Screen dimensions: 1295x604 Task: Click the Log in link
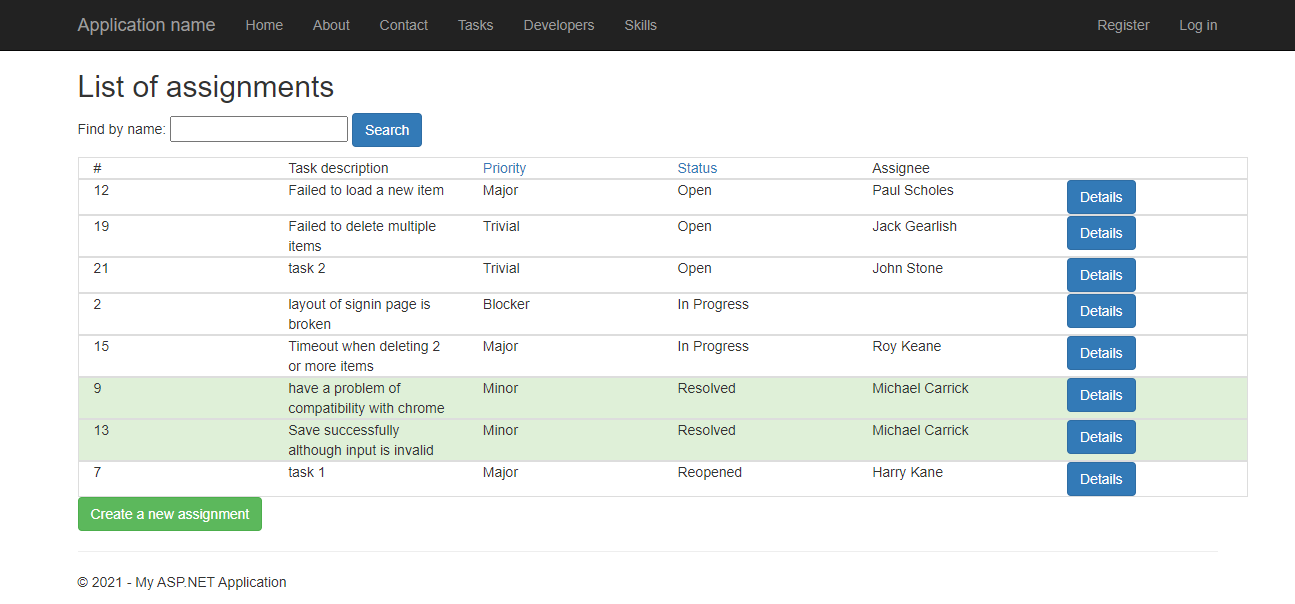click(1198, 25)
